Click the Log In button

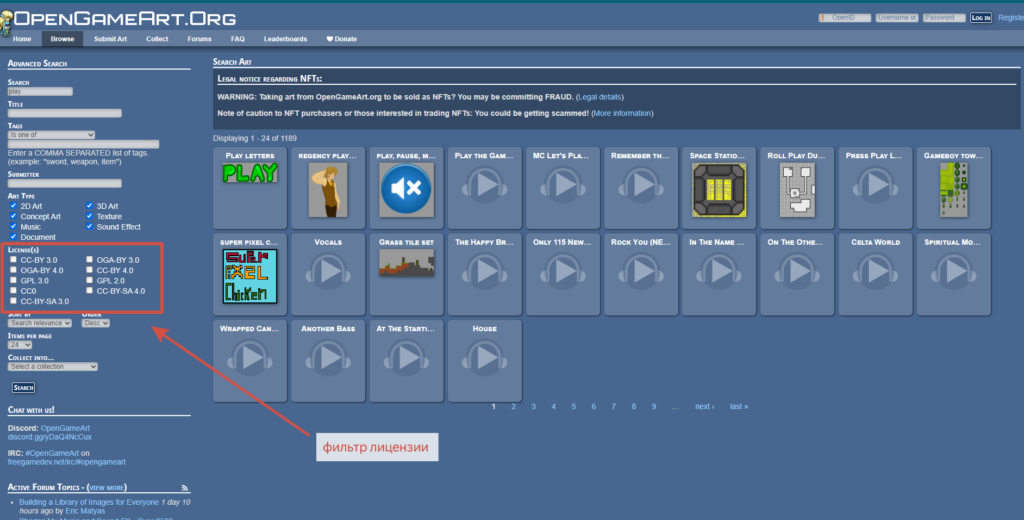[x=981, y=18]
